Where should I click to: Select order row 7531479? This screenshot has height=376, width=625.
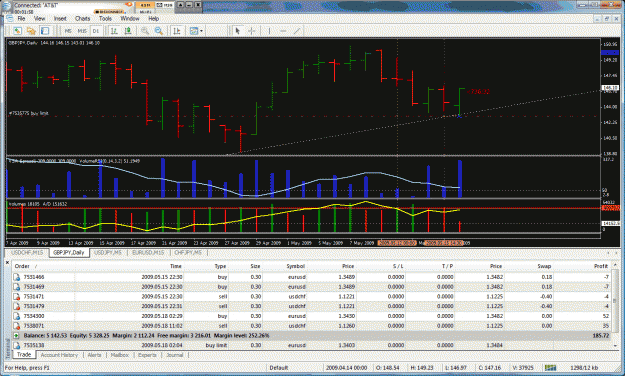click(x=312, y=306)
